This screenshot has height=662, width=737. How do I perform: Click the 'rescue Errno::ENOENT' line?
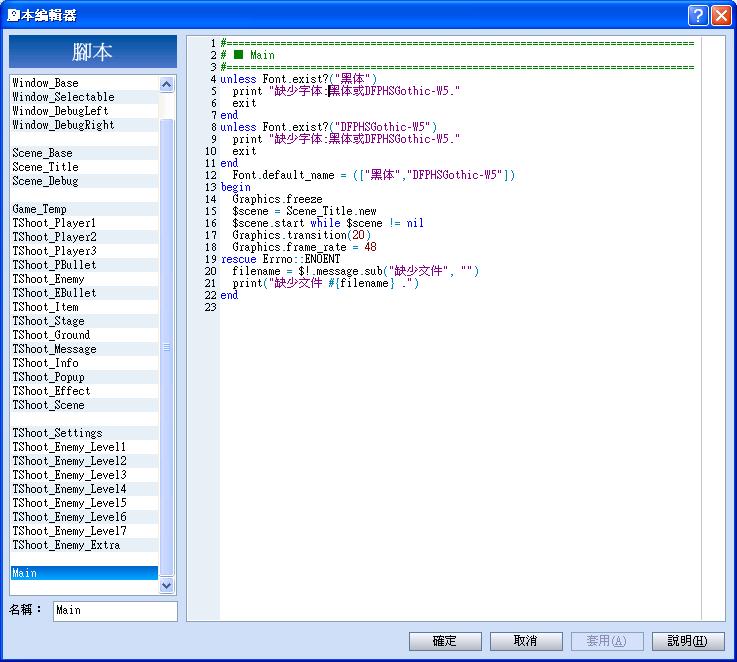(x=281, y=260)
